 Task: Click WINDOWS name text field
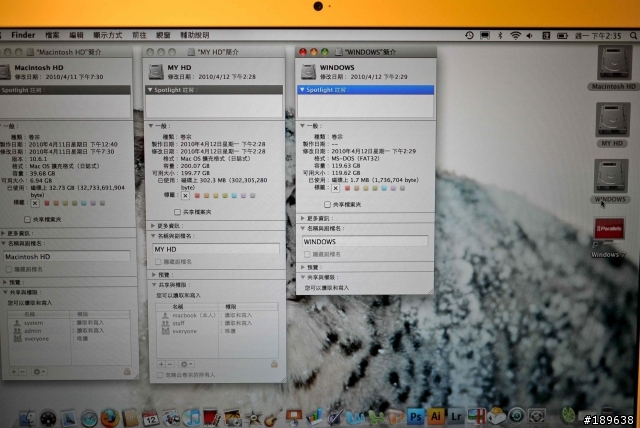(x=365, y=242)
